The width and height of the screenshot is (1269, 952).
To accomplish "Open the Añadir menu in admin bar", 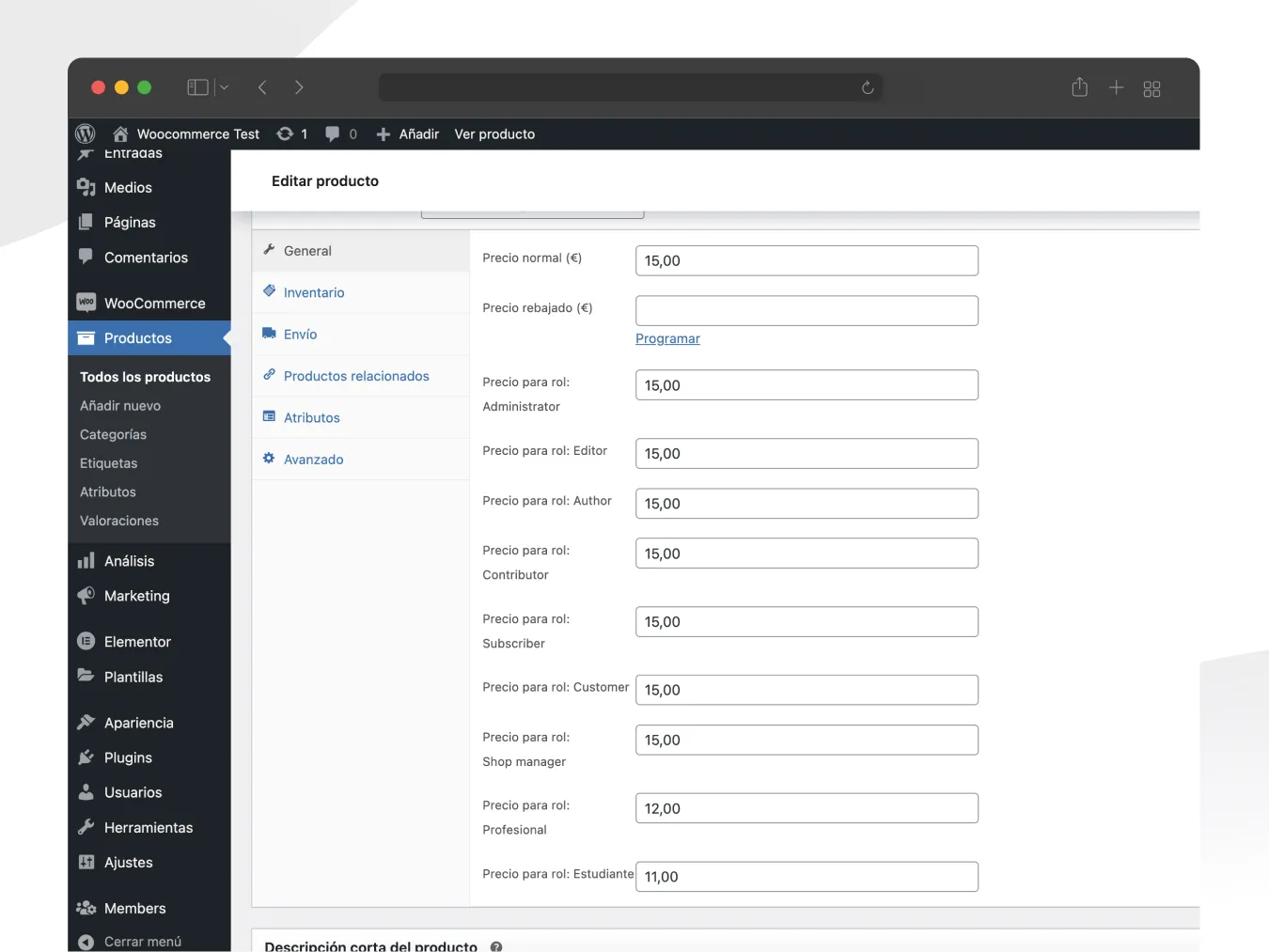I will click(408, 133).
